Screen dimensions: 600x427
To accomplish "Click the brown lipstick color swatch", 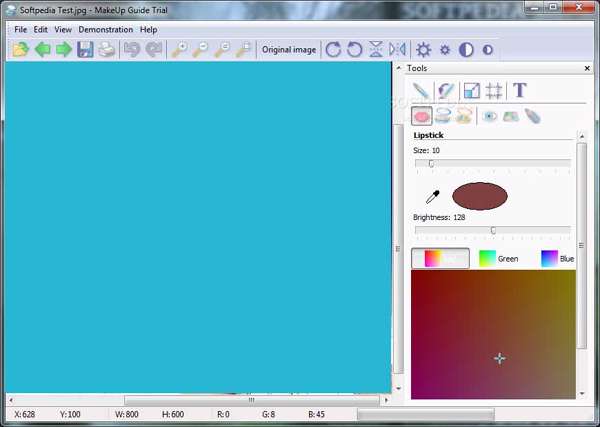I will click(x=480, y=197).
